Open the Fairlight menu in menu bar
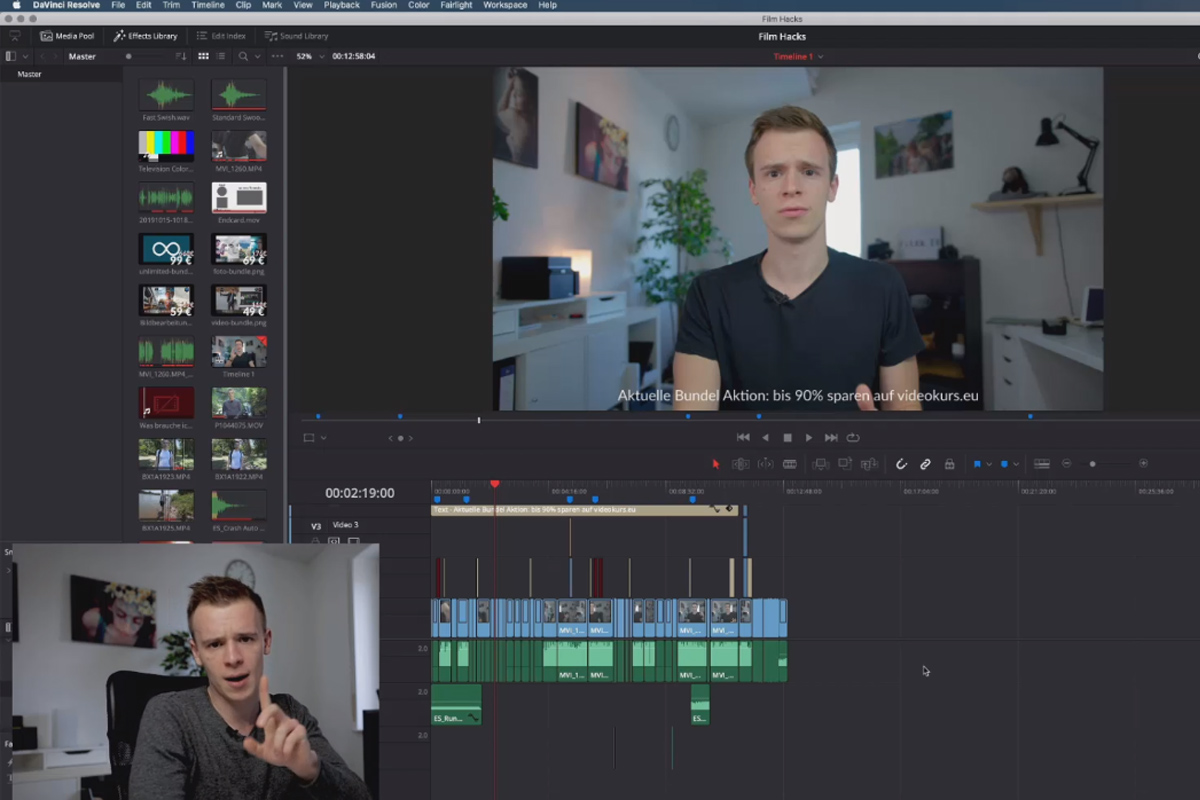 pyautogui.click(x=456, y=5)
